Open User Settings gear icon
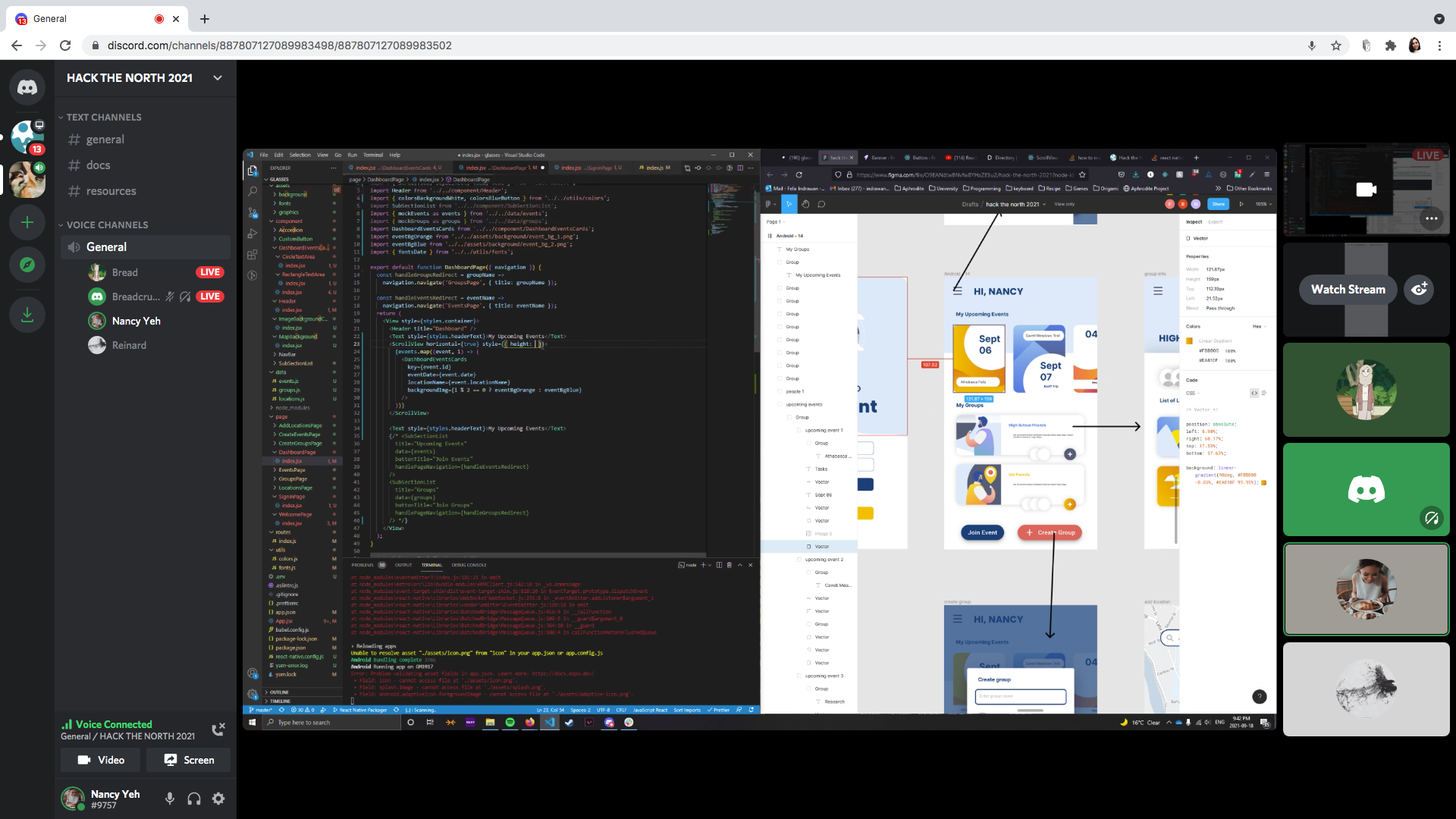The image size is (1456, 819). pyautogui.click(x=218, y=799)
